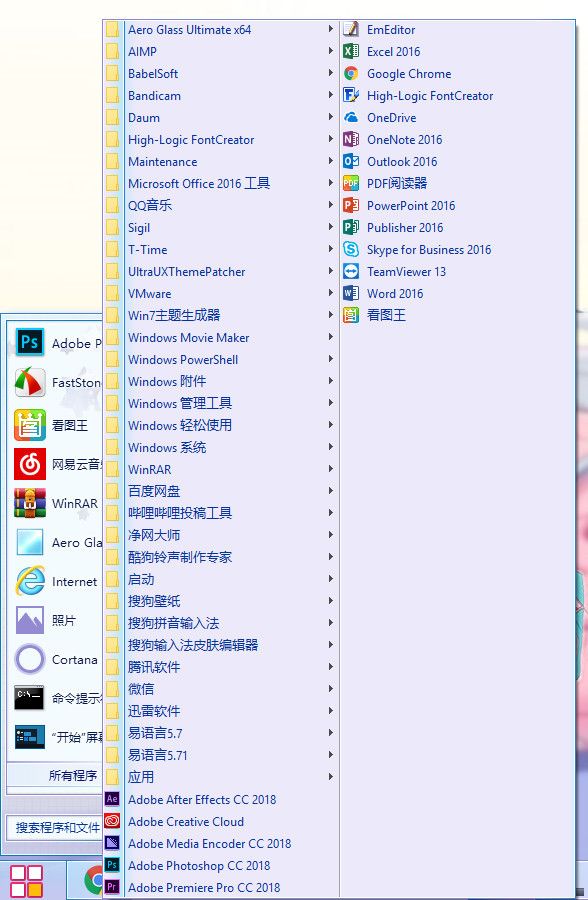This screenshot has width=588, height=900.
Task: Click the Chrome icon on the taskbar
Action: 94,880
